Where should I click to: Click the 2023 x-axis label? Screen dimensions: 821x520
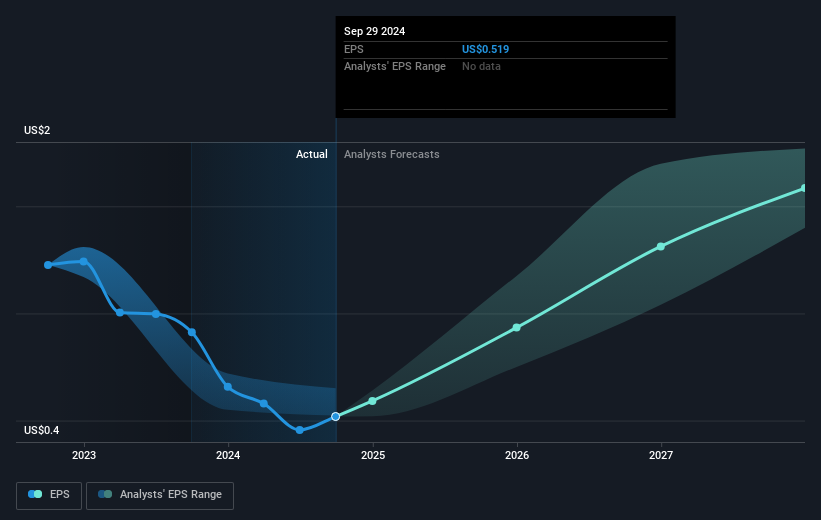[x=84, y=455]
